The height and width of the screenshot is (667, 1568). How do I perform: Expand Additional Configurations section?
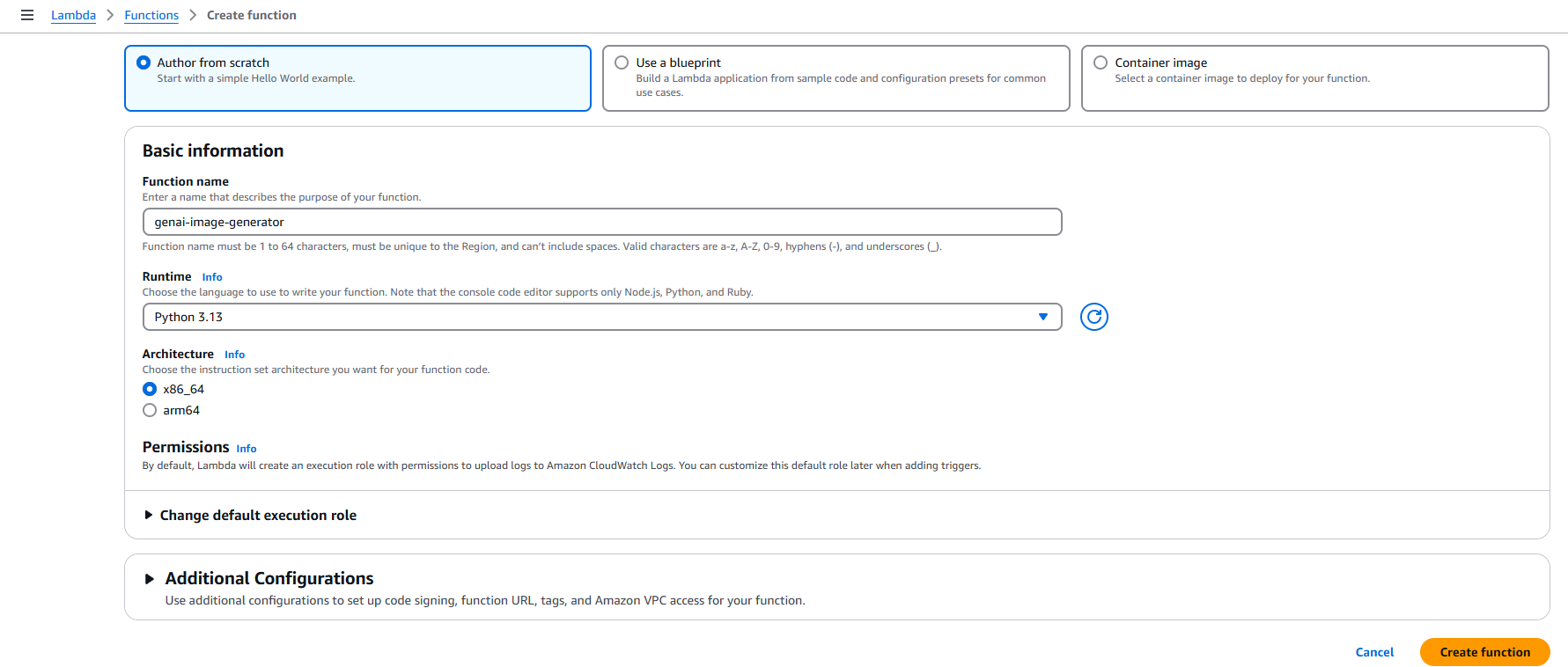[x=259, y=578]
